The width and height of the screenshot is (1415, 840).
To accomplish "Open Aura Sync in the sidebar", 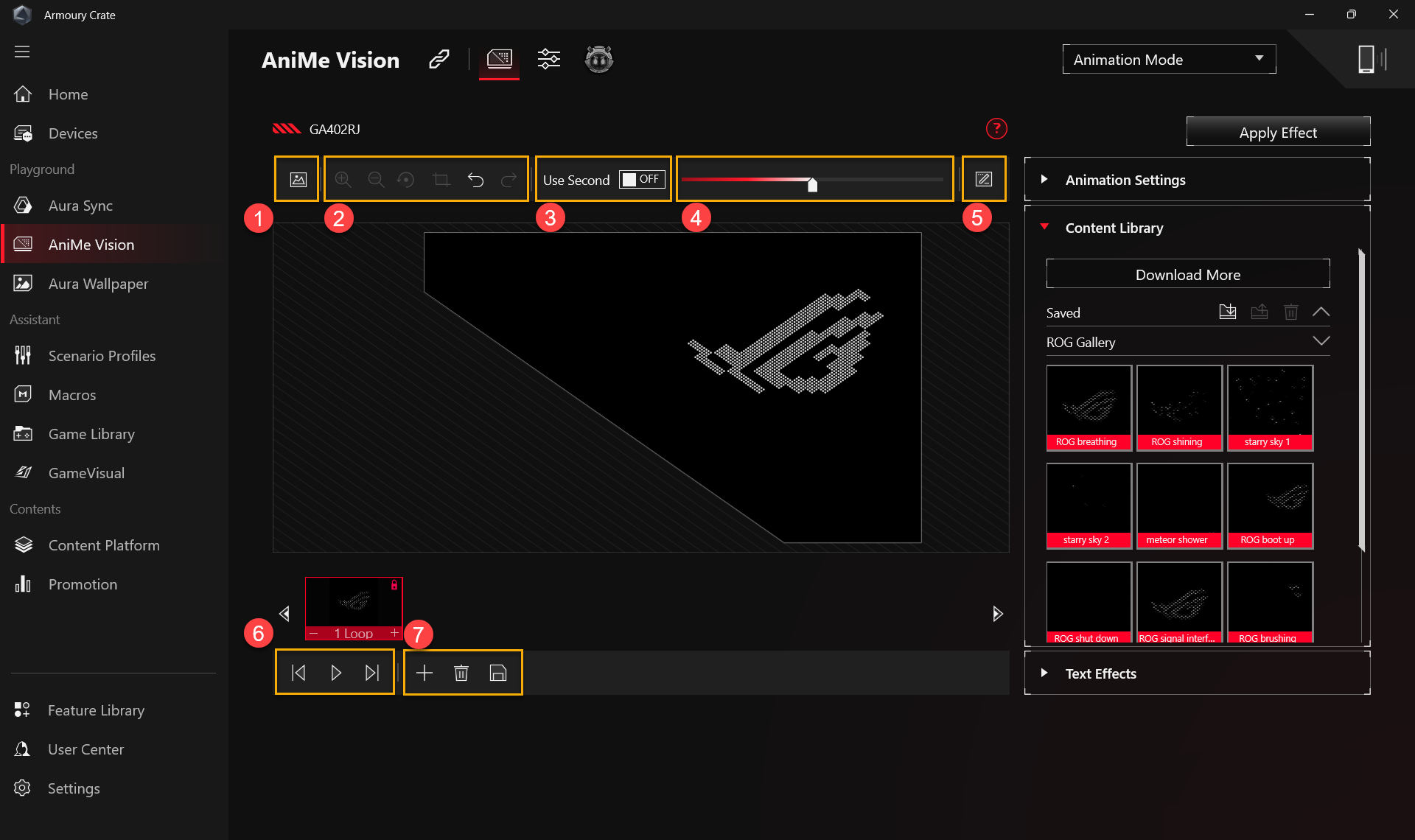I will (x=80, y=206).
